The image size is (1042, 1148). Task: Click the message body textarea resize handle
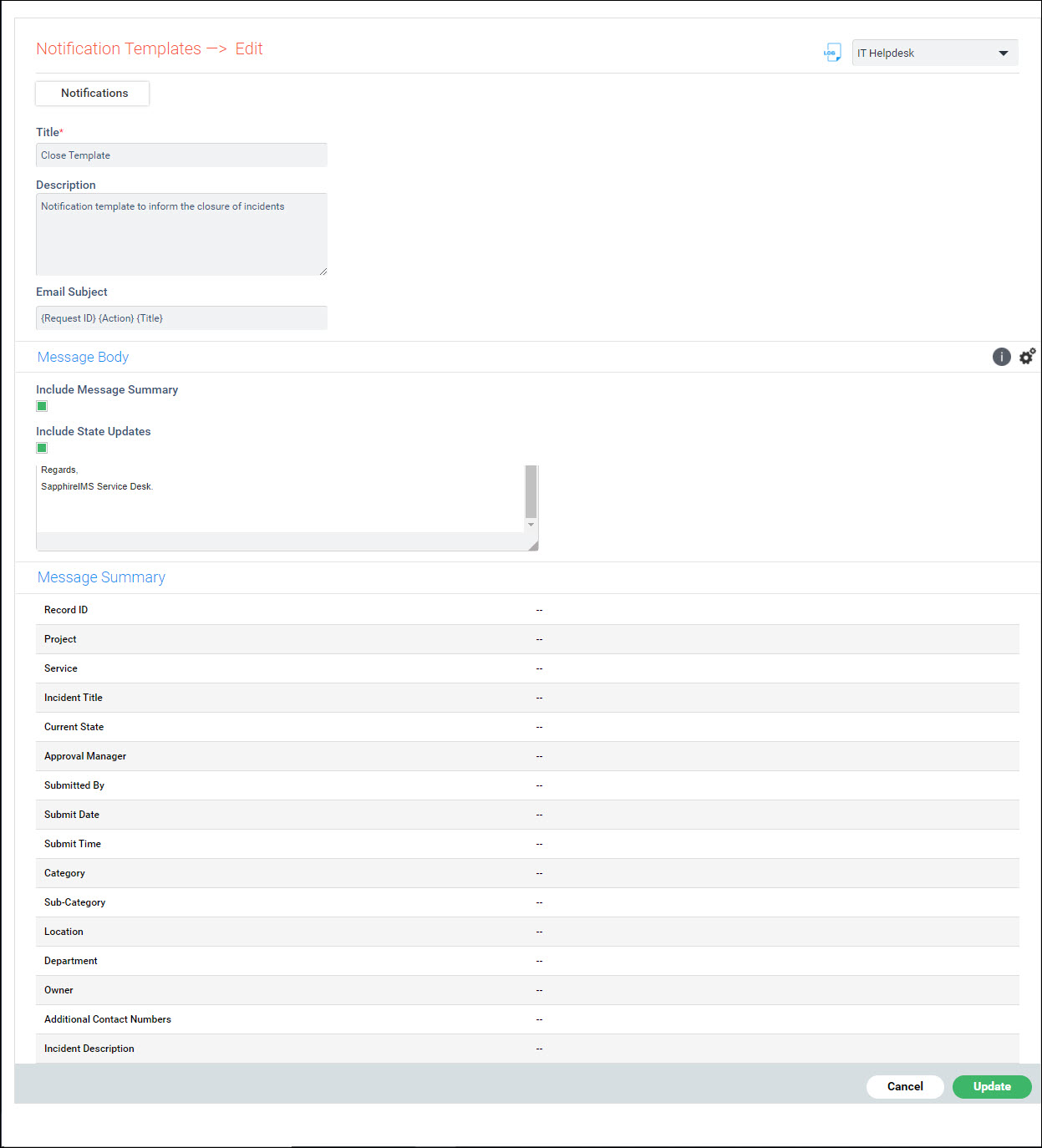533,546
